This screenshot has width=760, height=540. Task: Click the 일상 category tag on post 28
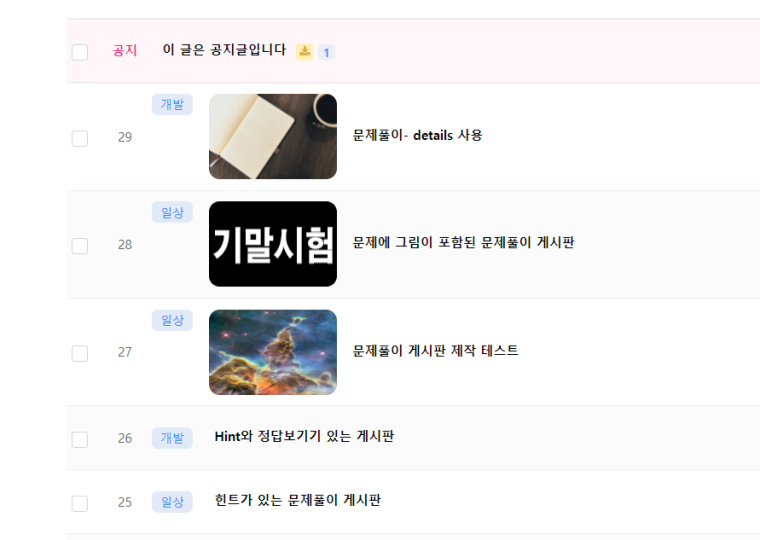click(172, 212)
